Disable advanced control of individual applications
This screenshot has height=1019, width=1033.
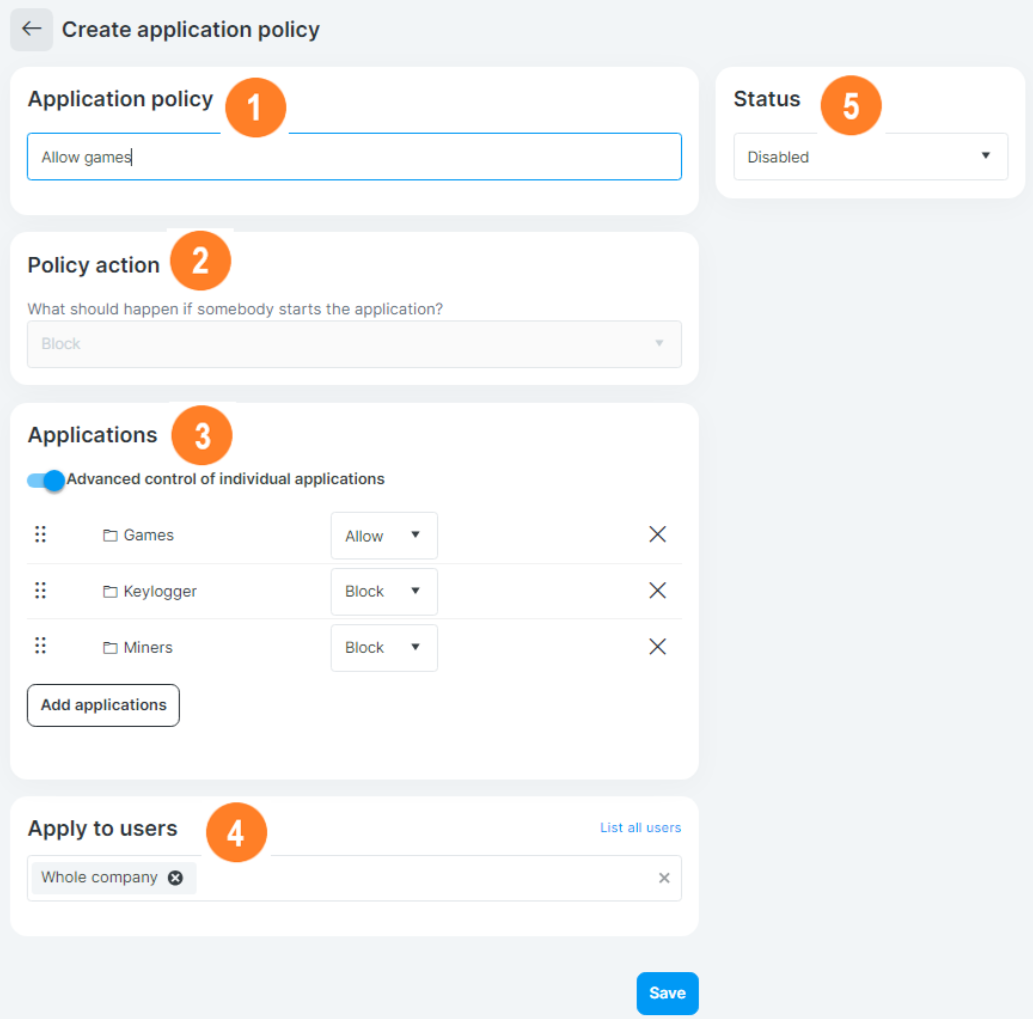44,480
